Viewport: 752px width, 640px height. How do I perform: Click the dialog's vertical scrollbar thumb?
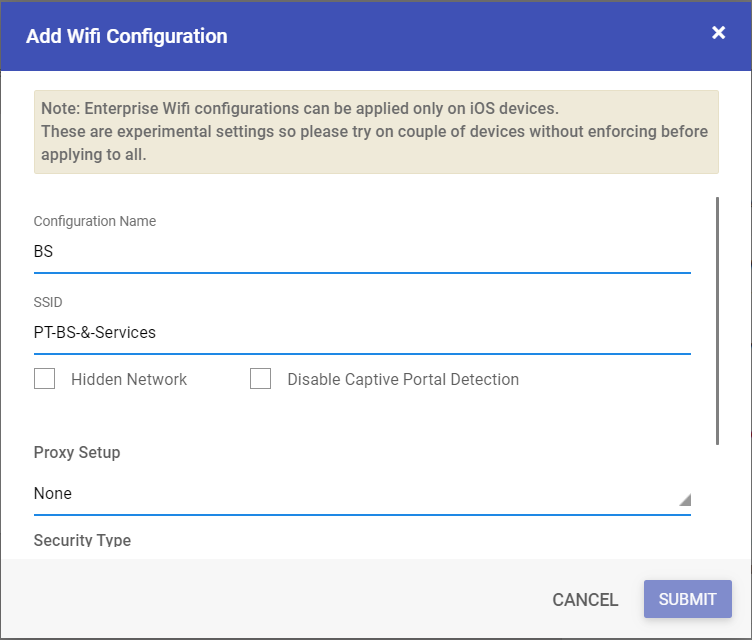point(717,320)
